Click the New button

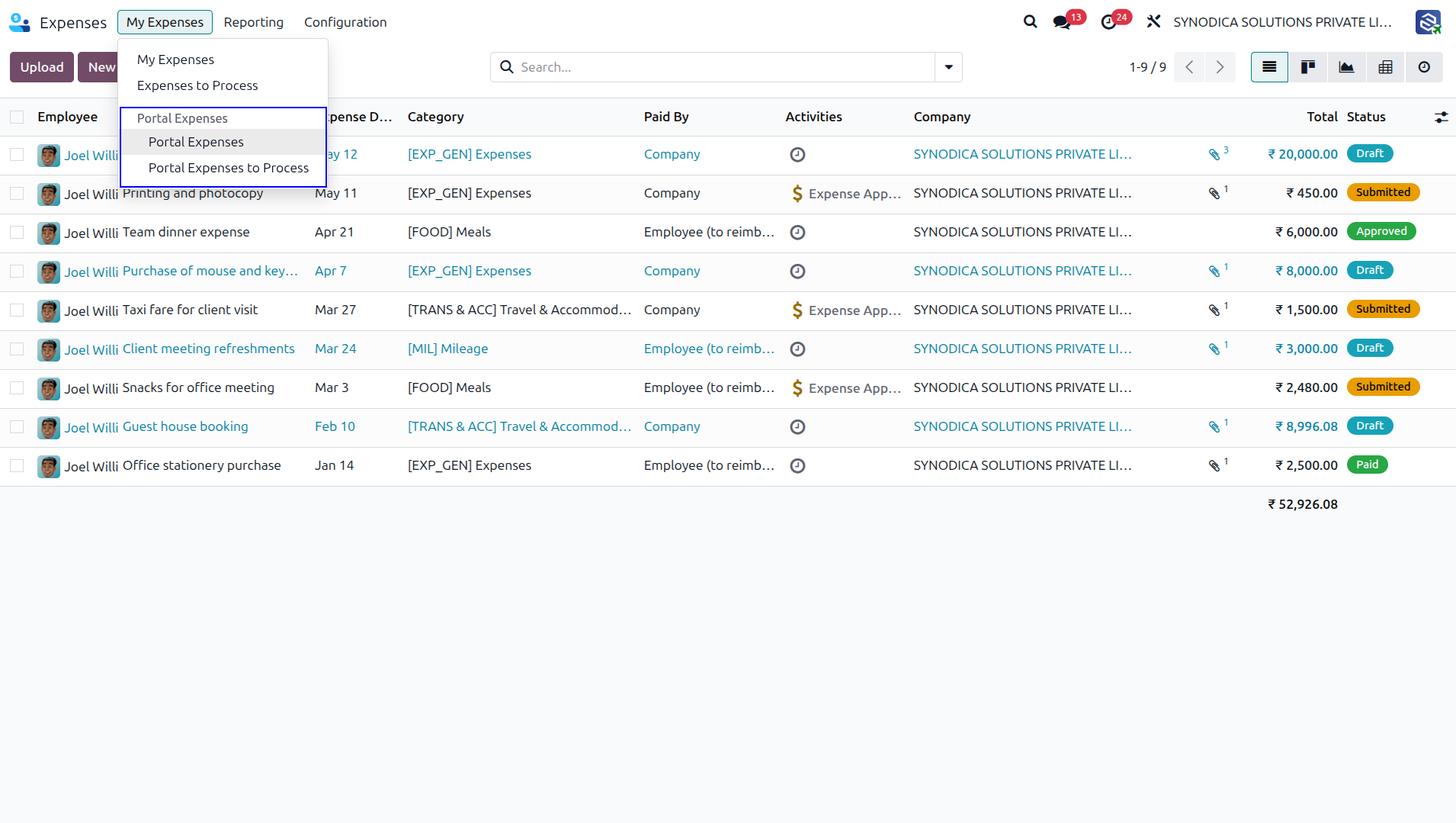pyautogui.click(x=101, y=67)
